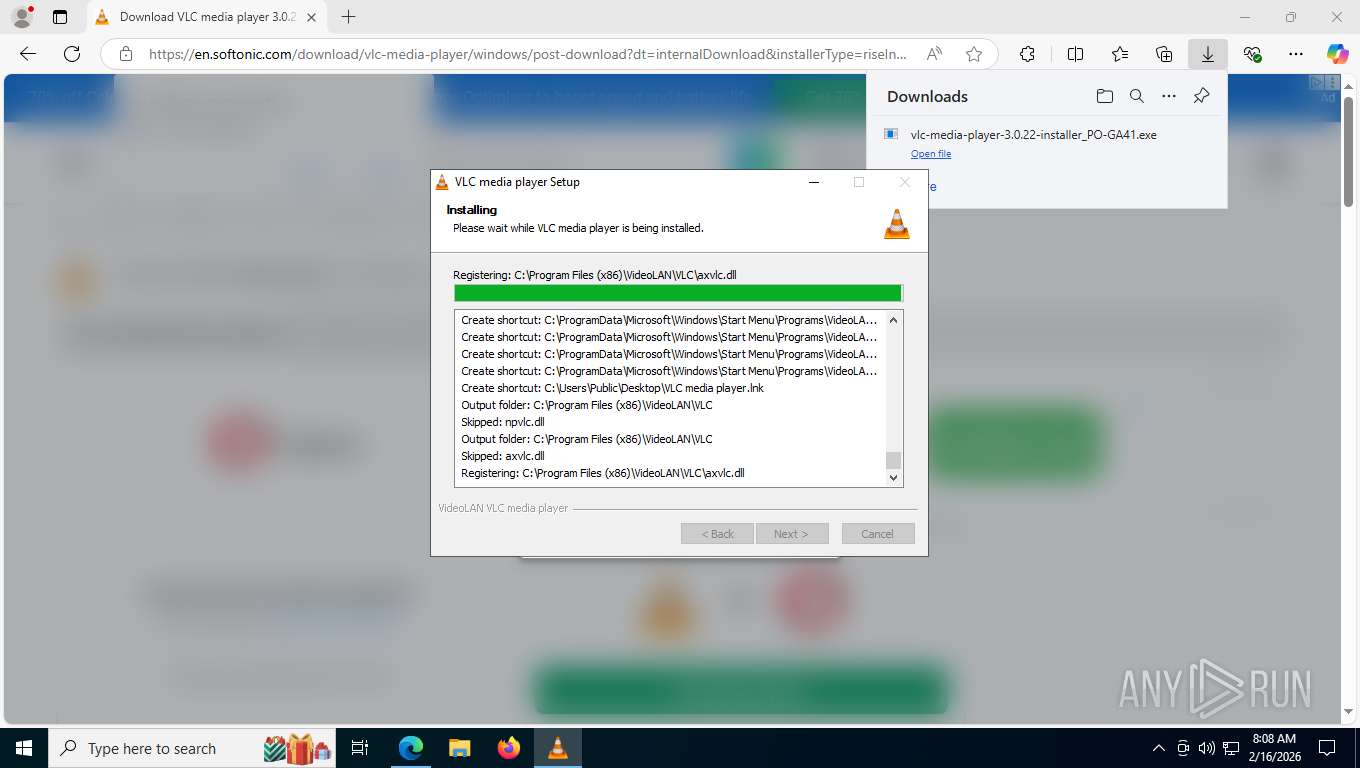Image resolution: width=1360 pixels, height=768 pixels.
Task: Click the Cancel button in VLC Setup
Action: [878, 534]
